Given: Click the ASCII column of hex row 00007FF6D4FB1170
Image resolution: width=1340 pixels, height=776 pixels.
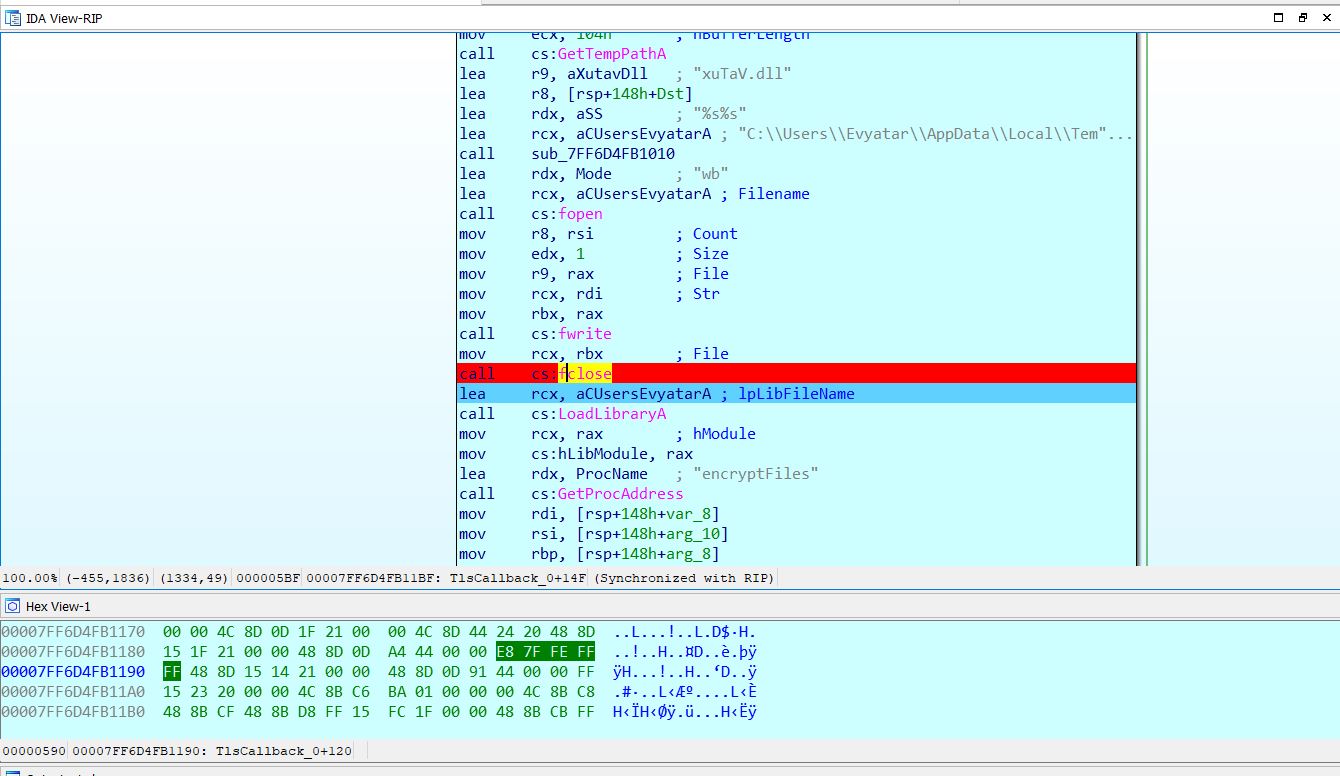Looking at the screenshot, I should [685, 632].
